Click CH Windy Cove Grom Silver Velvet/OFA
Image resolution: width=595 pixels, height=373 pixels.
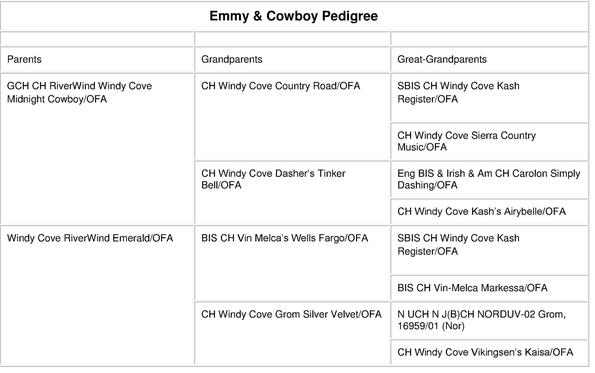[x=291, y=314]
